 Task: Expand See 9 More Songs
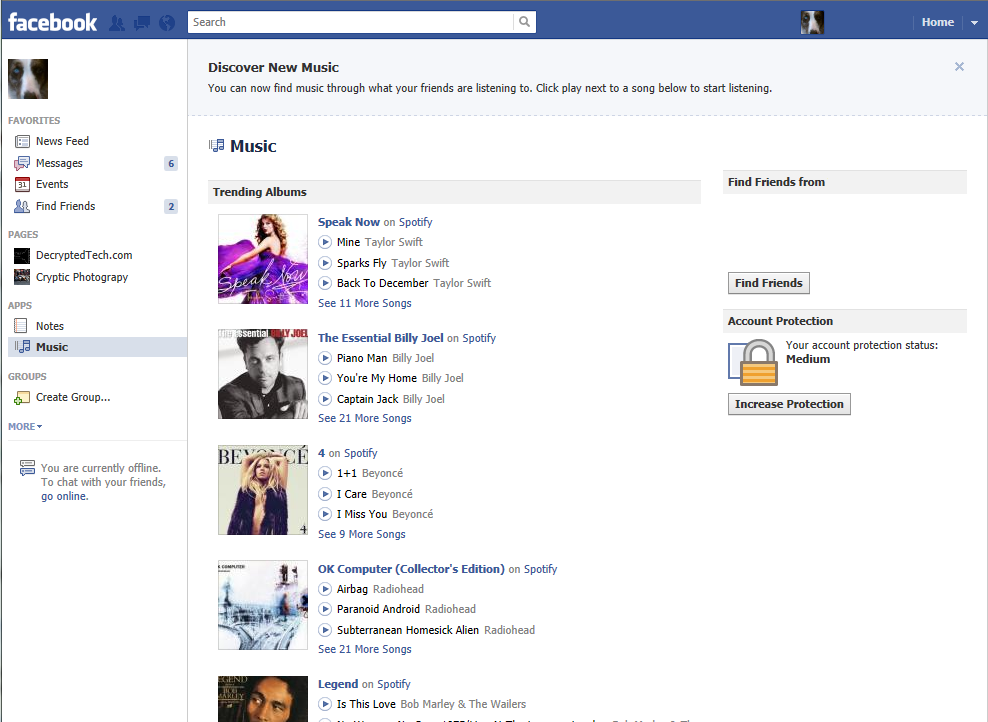362,534
